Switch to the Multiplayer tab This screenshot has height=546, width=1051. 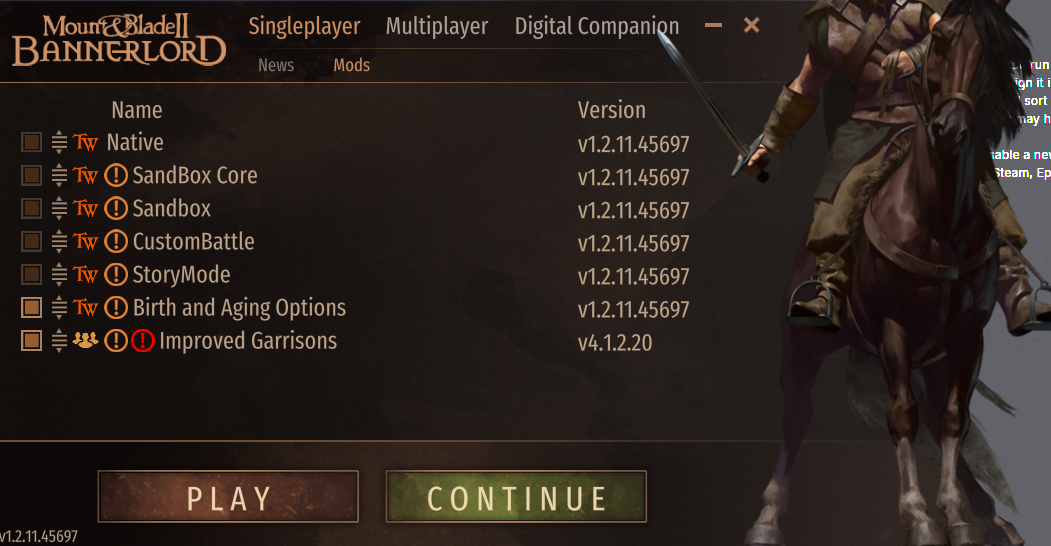[x=437, y=26]
